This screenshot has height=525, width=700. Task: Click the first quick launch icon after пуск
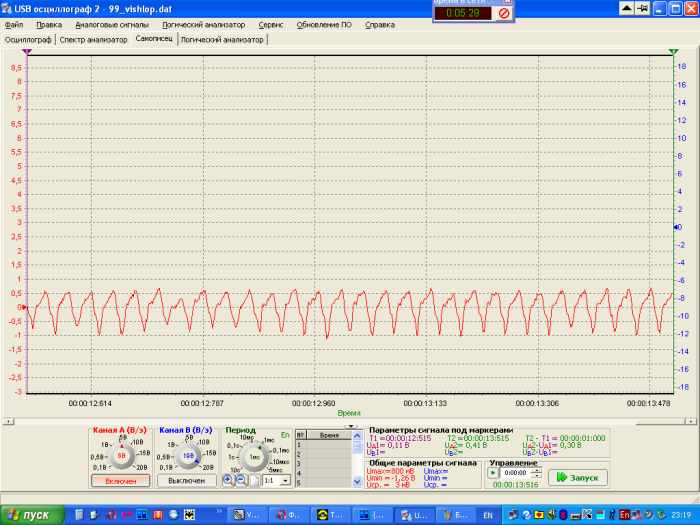(79, 515)
